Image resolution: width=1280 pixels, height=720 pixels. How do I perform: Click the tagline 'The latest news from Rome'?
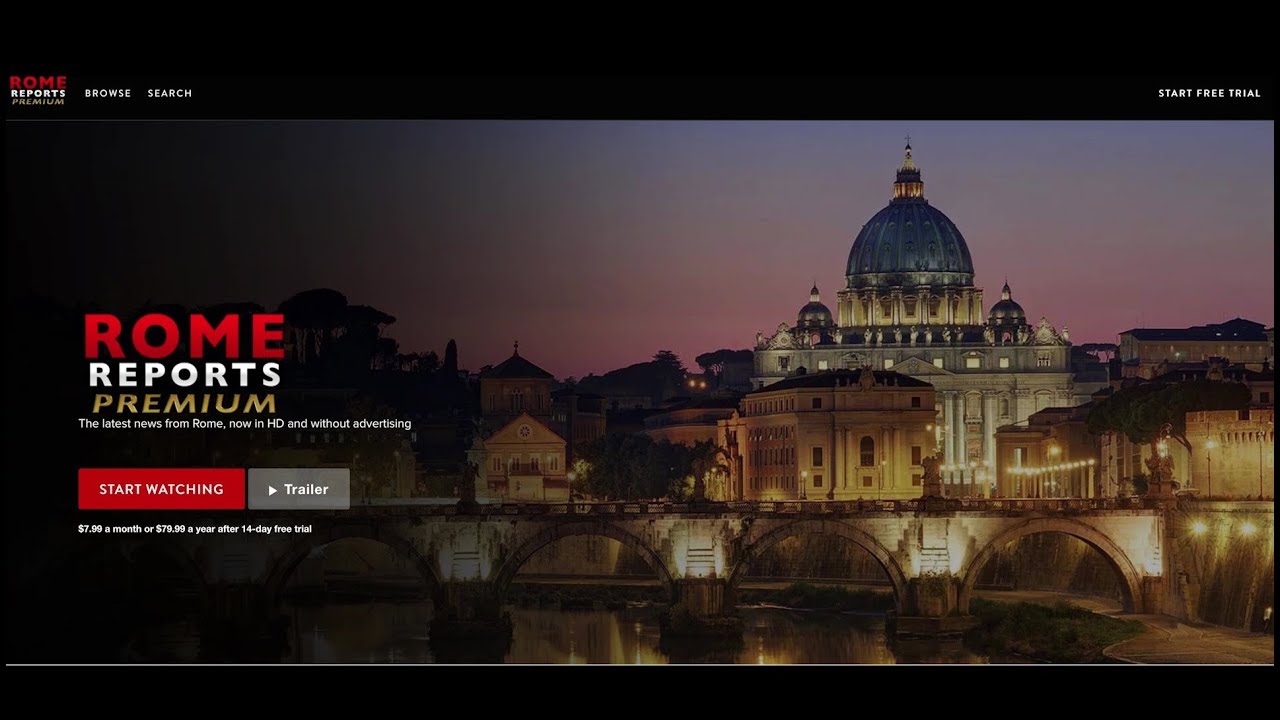[x=245, y=424]
